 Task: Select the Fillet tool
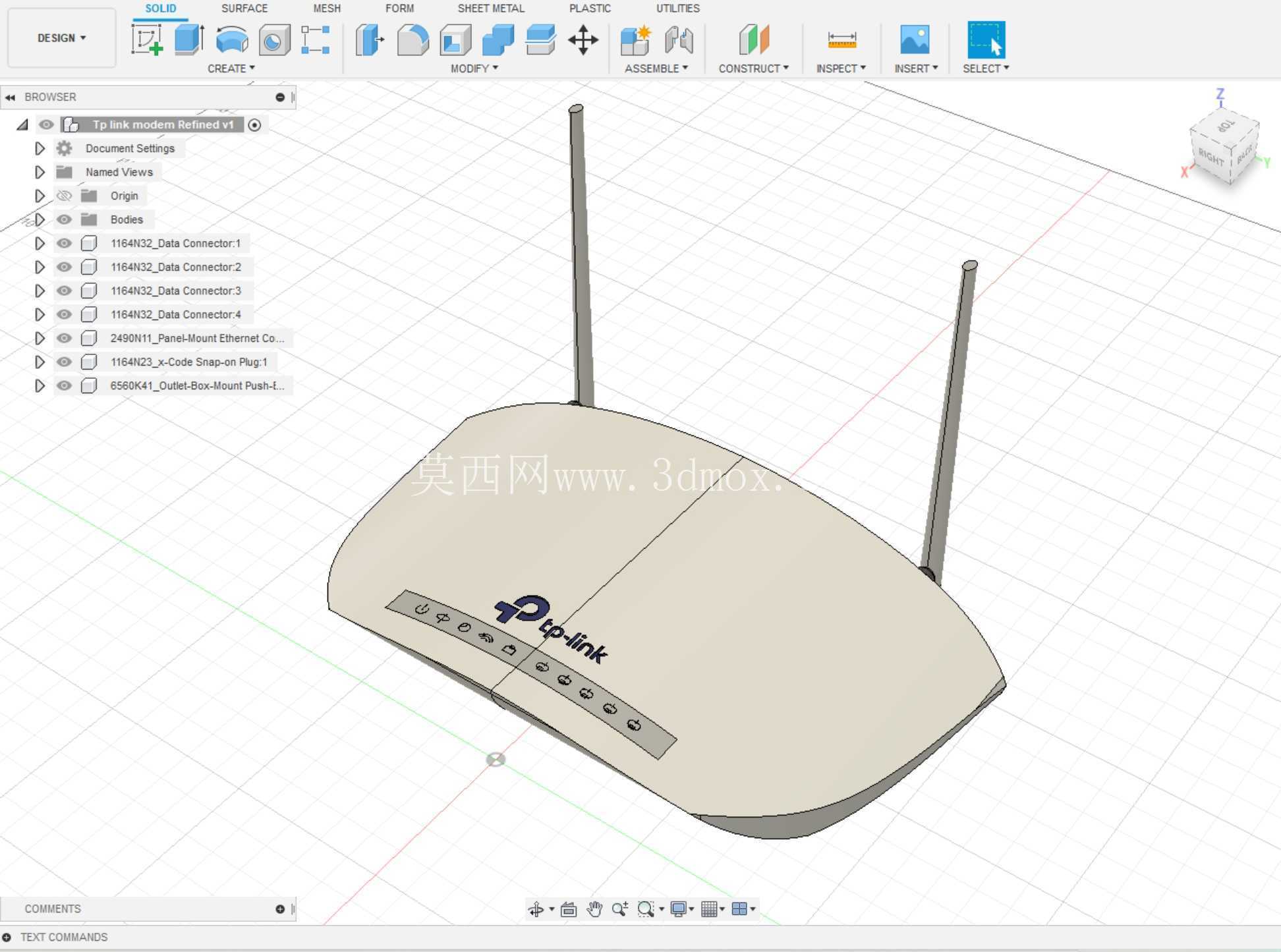pyautogui.click(x=413, y=40)
